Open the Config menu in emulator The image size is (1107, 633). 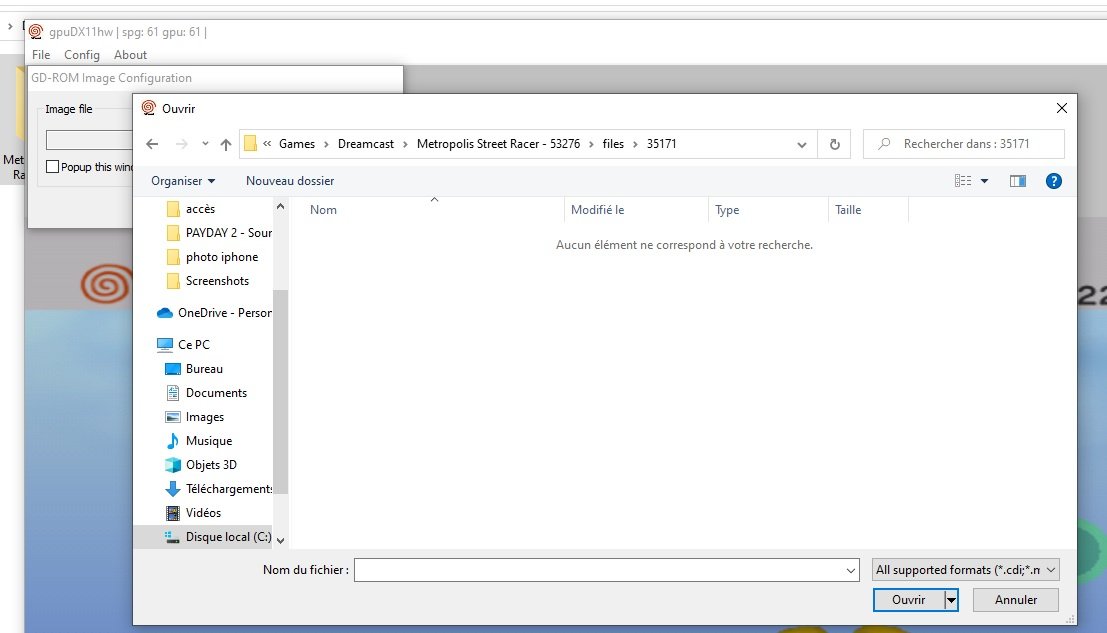[82, 54]
